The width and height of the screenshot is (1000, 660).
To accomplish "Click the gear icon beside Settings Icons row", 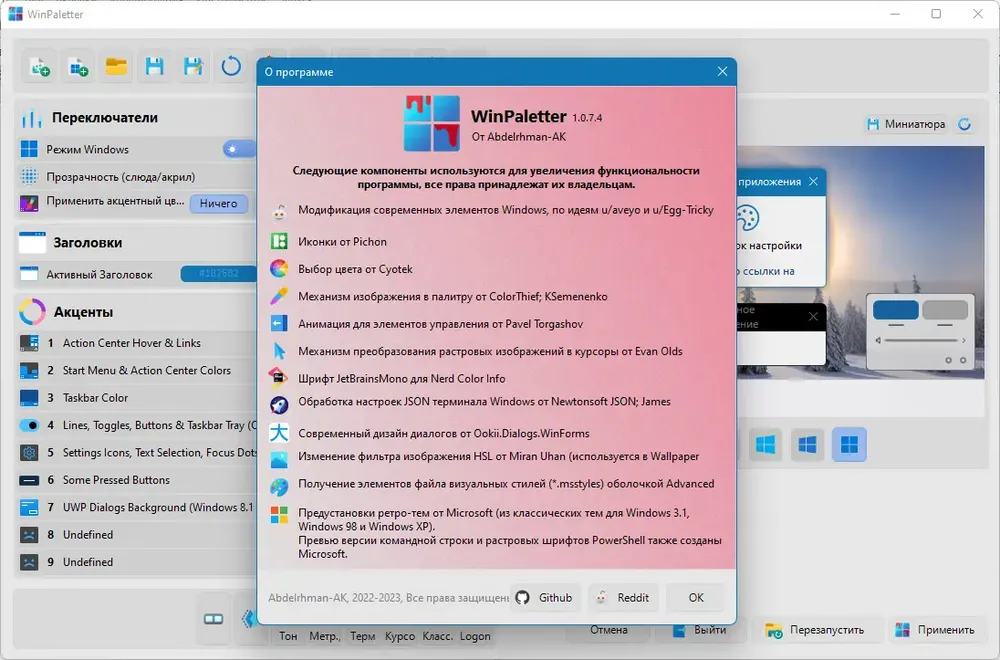I will tap(29, 453).
